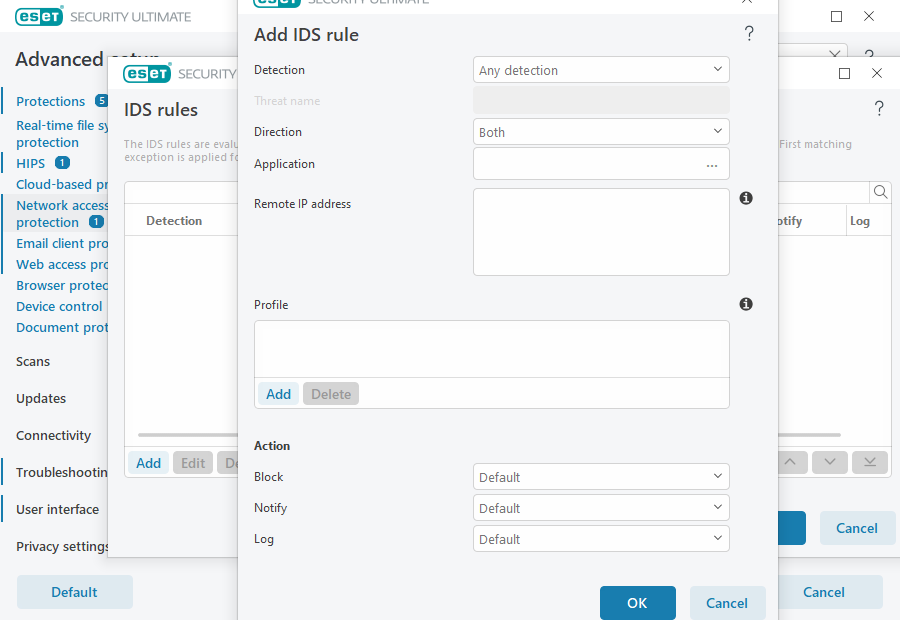The width and height of the screenshot is (900, 620).
Task: Open Connectivity section in sidebar
Action: pos(53,435)
